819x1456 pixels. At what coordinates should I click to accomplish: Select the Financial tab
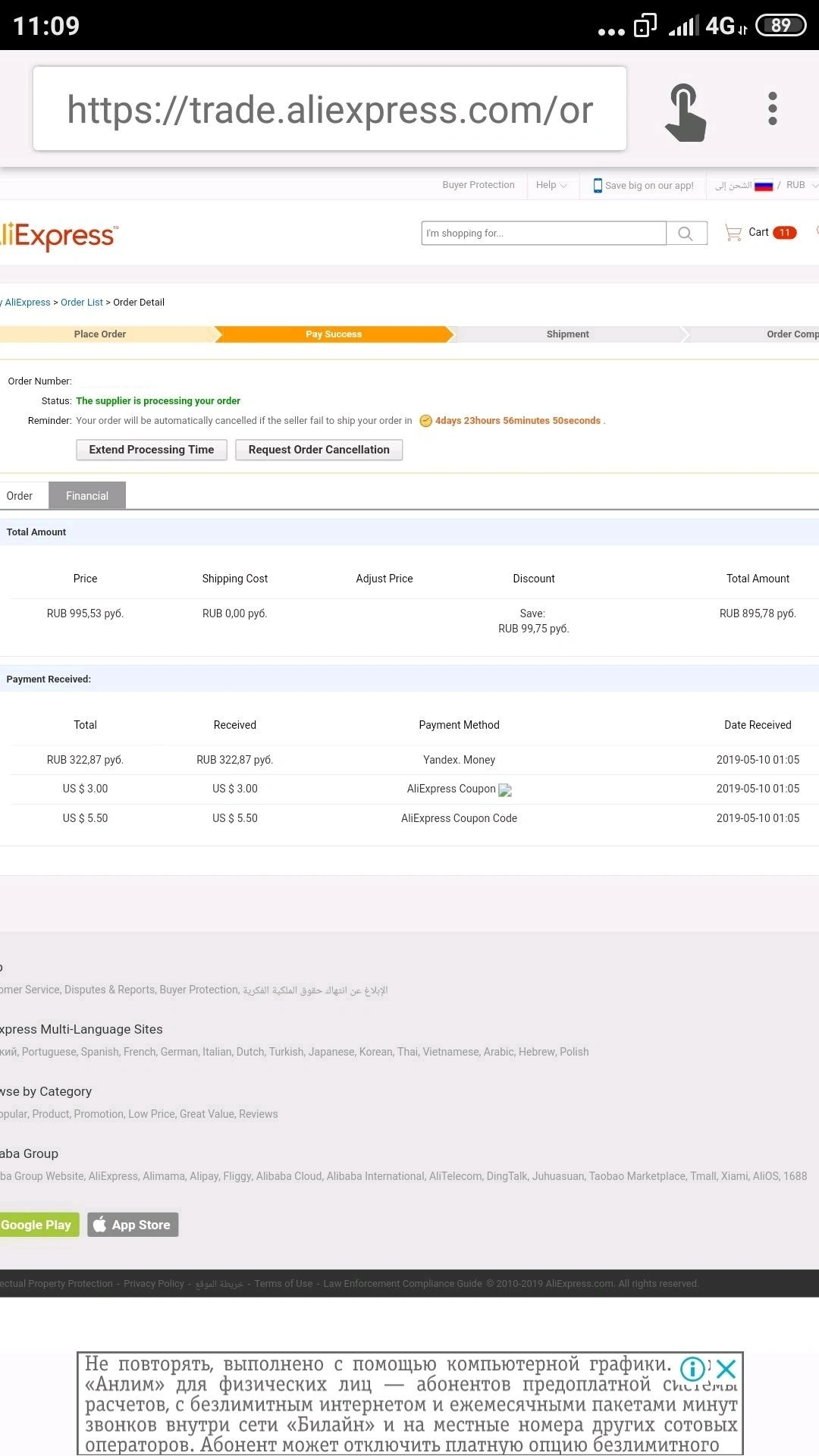pyautogui.click(x=87, y=496)
